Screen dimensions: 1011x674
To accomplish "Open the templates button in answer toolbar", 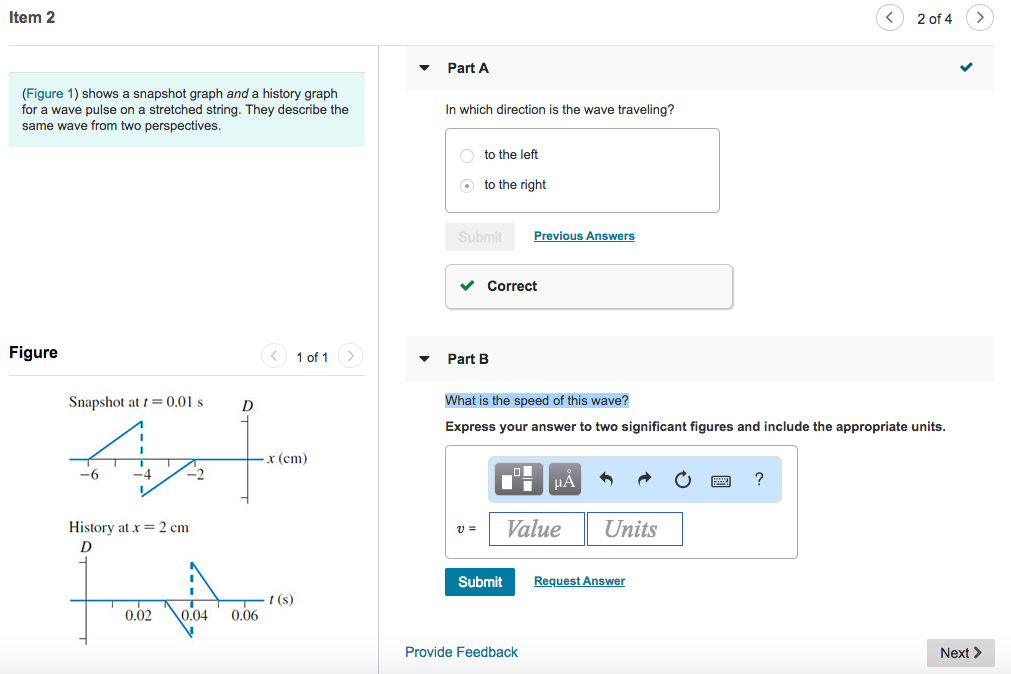I will coord(518,479).
